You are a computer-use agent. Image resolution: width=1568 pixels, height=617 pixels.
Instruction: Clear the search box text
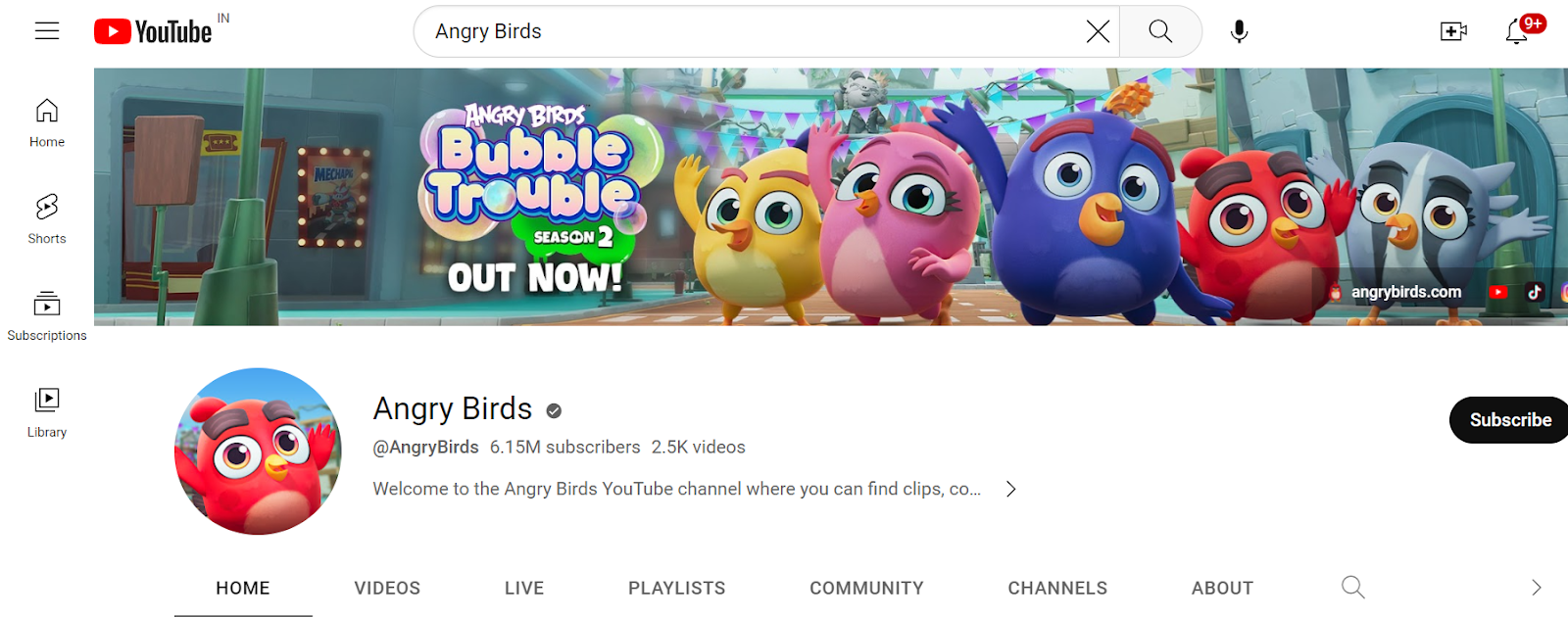[1098, 31]
